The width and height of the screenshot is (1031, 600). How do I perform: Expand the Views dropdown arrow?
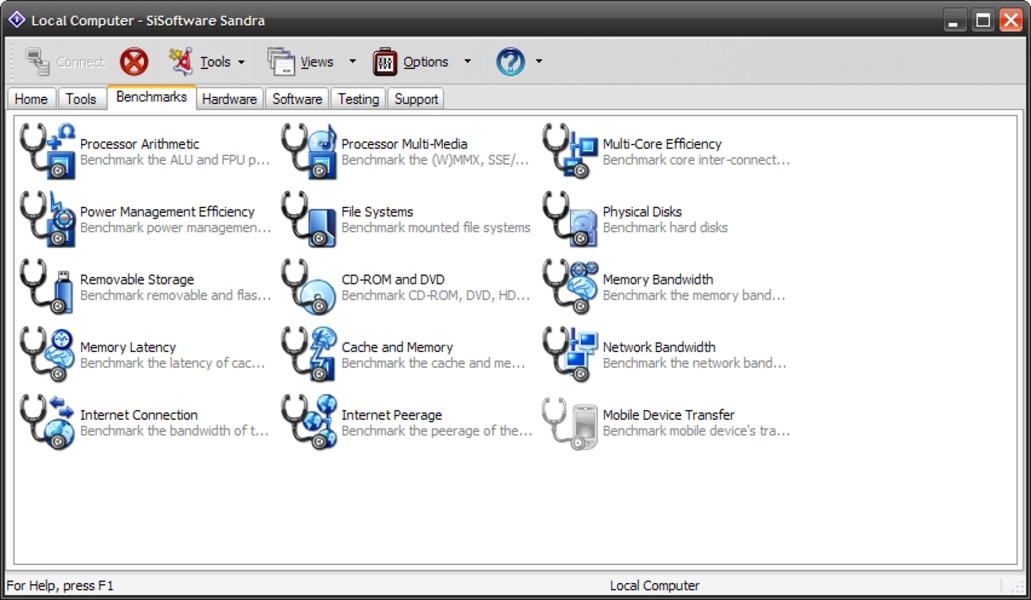coord(352,62)
